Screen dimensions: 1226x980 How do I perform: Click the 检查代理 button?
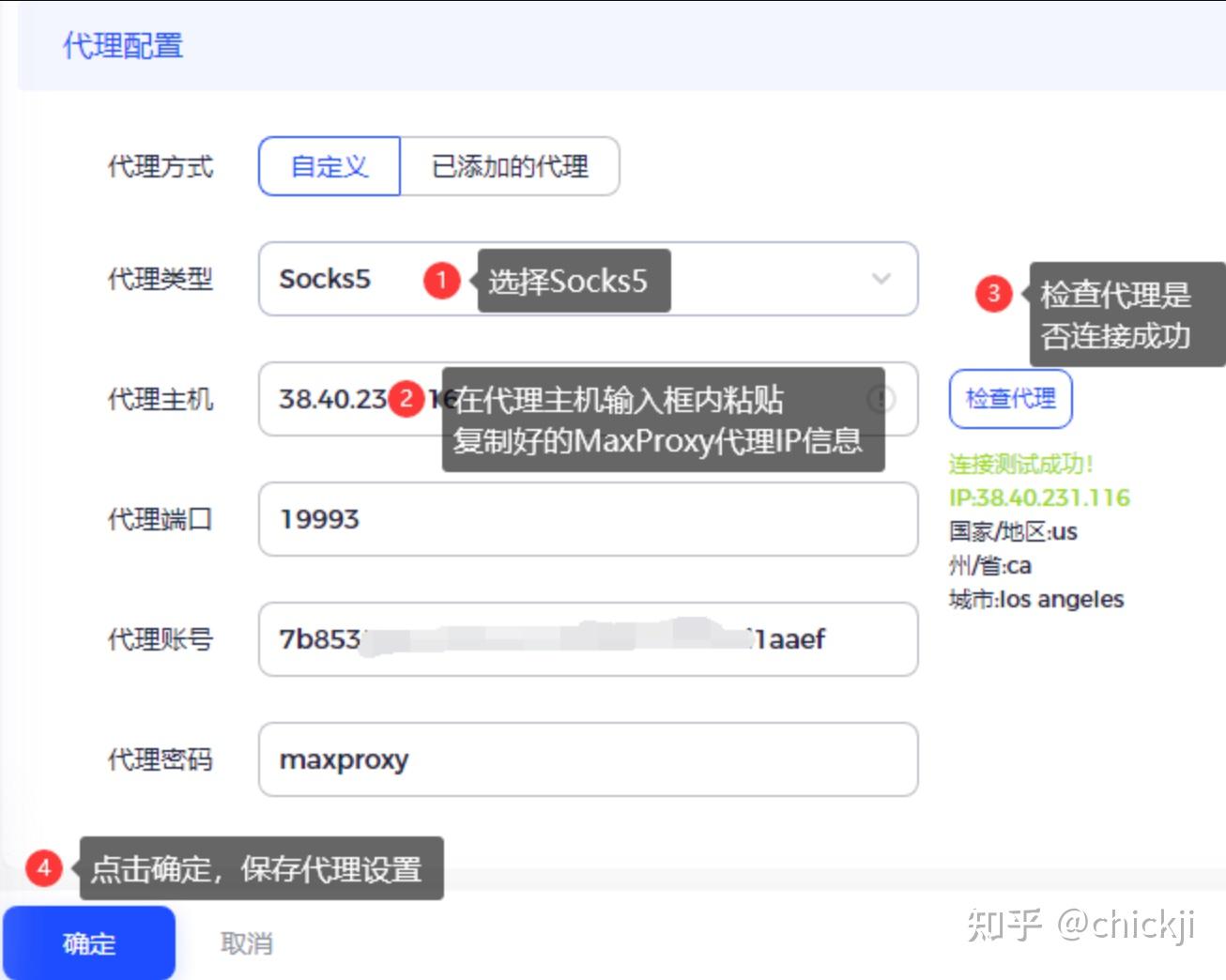click(1010, 398)
